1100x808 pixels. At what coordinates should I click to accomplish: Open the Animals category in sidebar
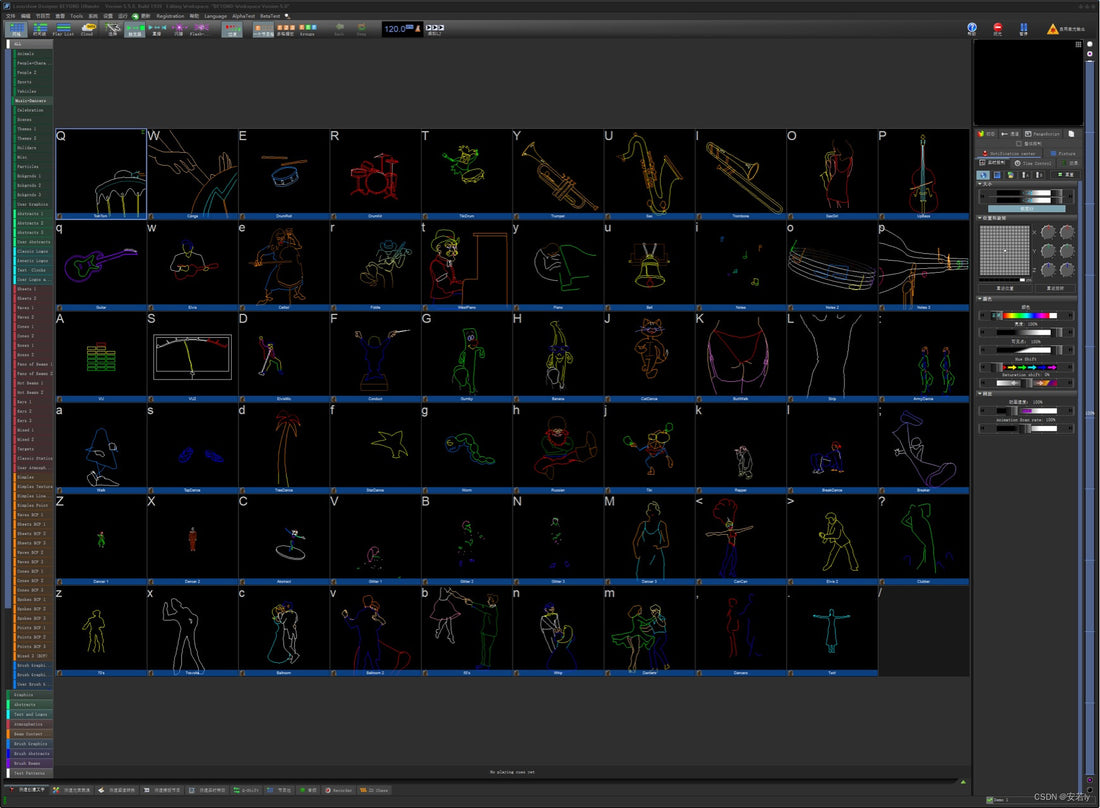pyautogui.click(x=33, y=53)
